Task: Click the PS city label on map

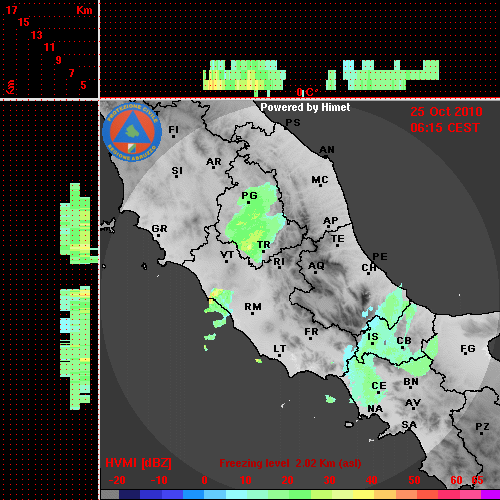Action: [x=293, y=123]
